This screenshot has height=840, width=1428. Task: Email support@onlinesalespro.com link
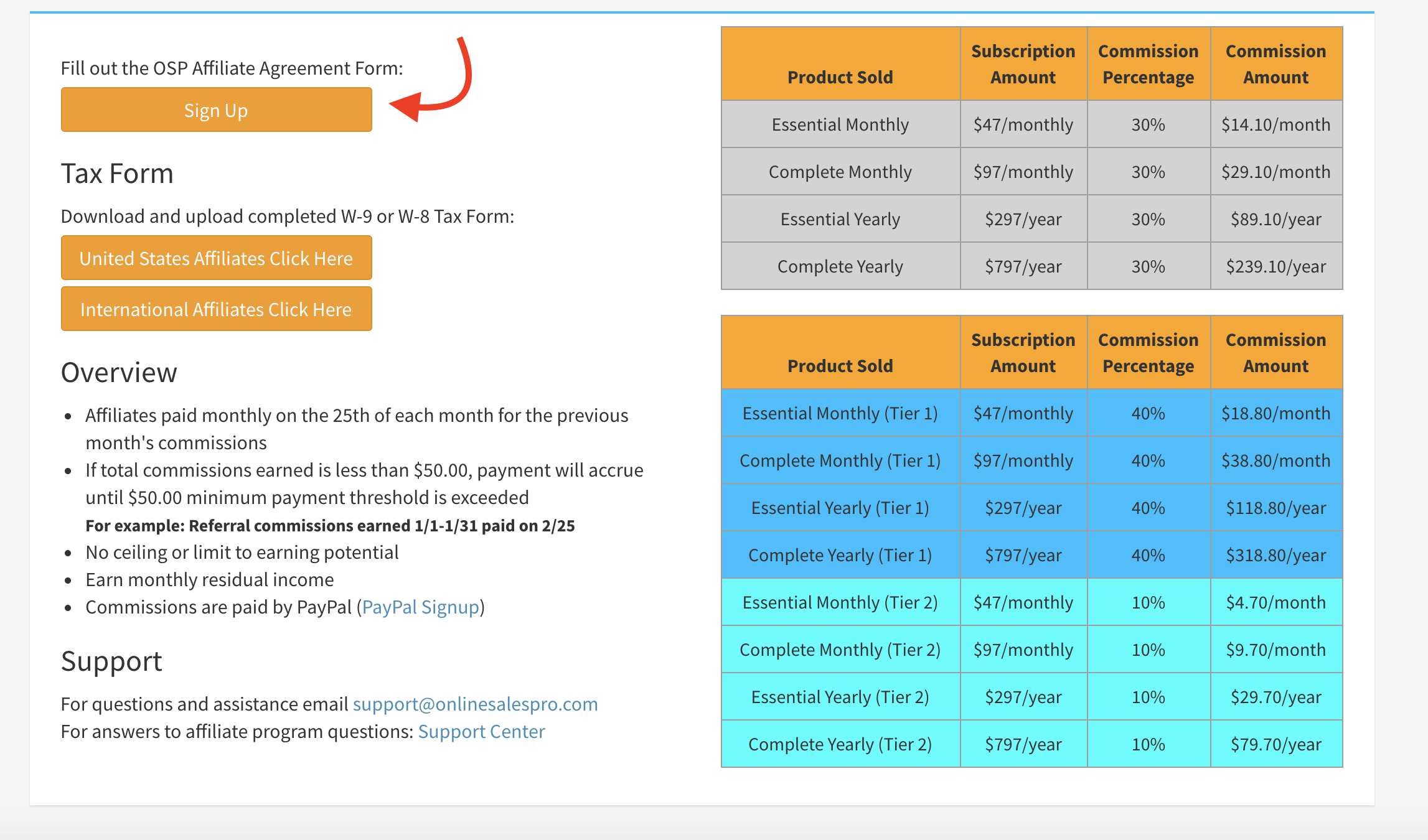pyautogui.click(x=475, y=704)
